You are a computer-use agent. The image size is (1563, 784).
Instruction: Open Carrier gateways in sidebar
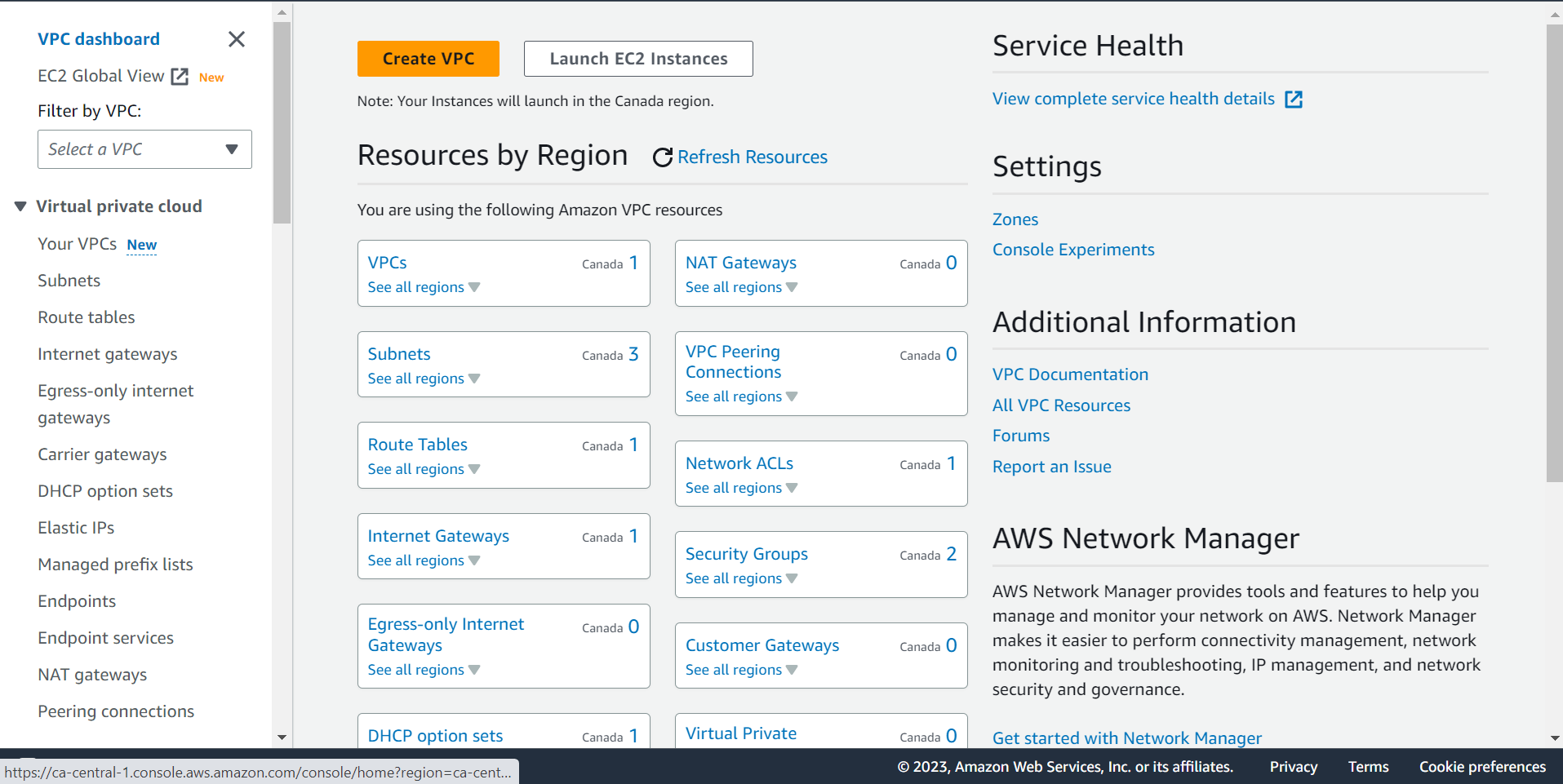pyautogui.click(x=102, y=454)
